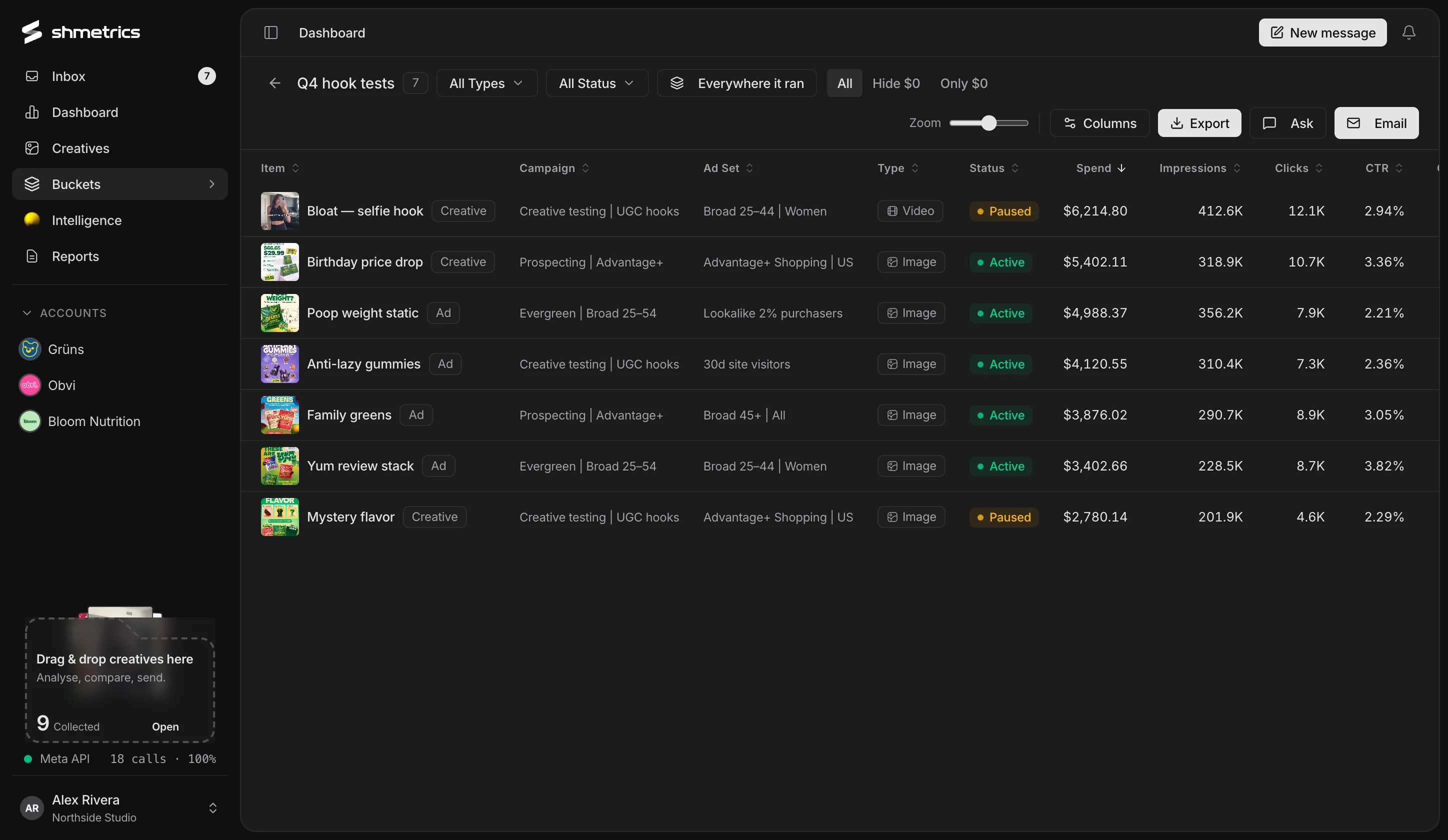Adjust the Zoom slider handle
Viewport: 1448px width, 840px height.
(988, 123)
